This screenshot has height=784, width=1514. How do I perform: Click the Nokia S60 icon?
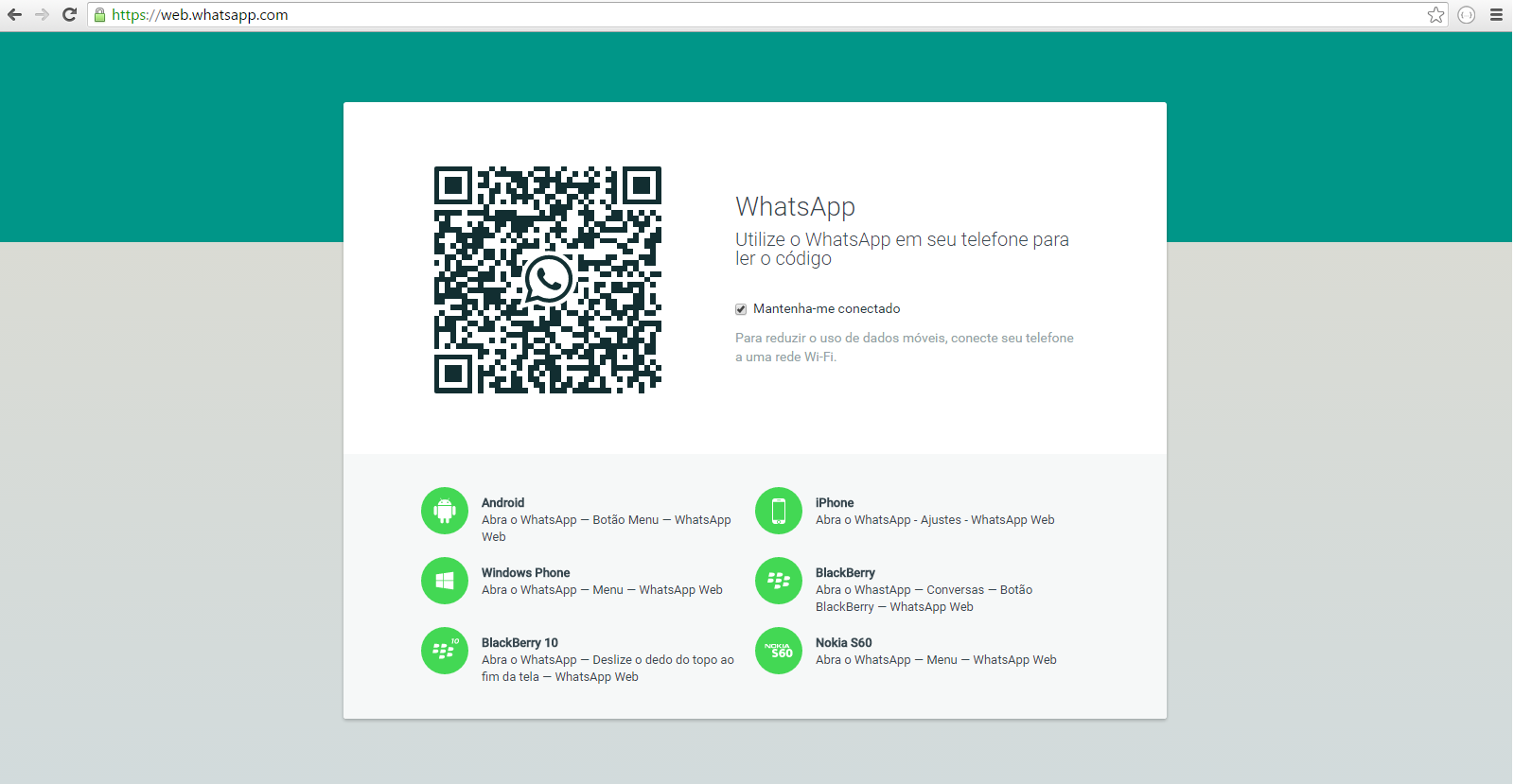coord(779,651)
